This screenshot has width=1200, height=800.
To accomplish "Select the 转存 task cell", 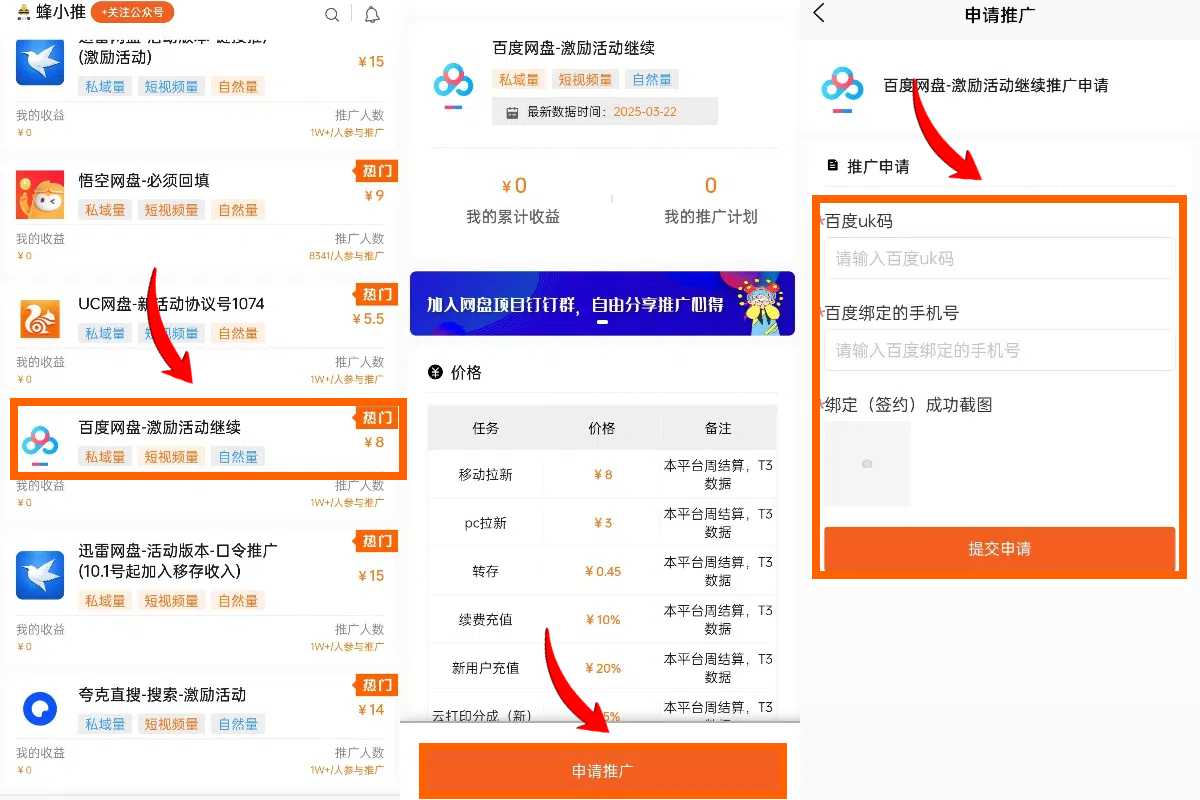I will tap(485, 571).
